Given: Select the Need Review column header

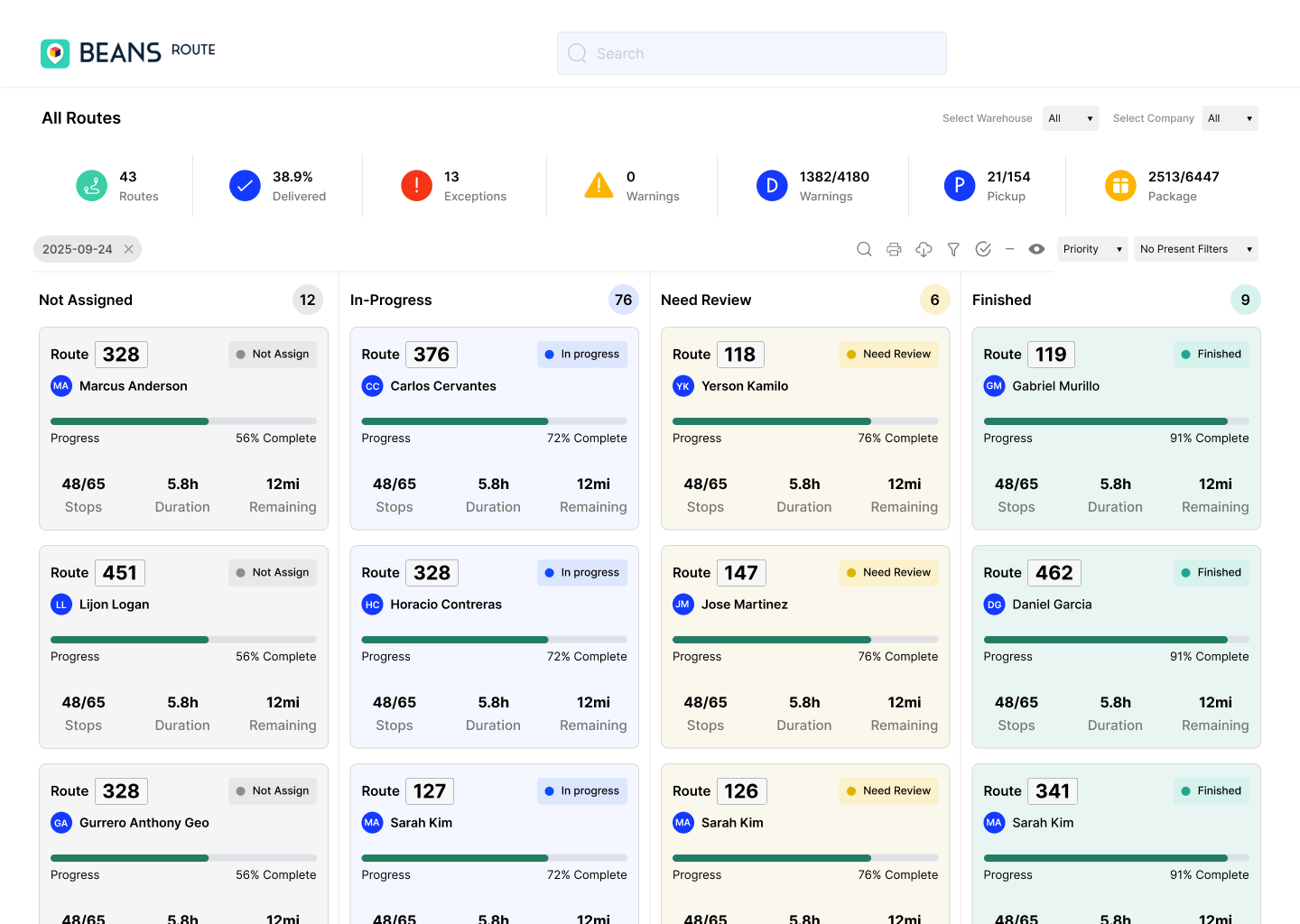Looking at the screenshot, I should [x=706, y=300].
